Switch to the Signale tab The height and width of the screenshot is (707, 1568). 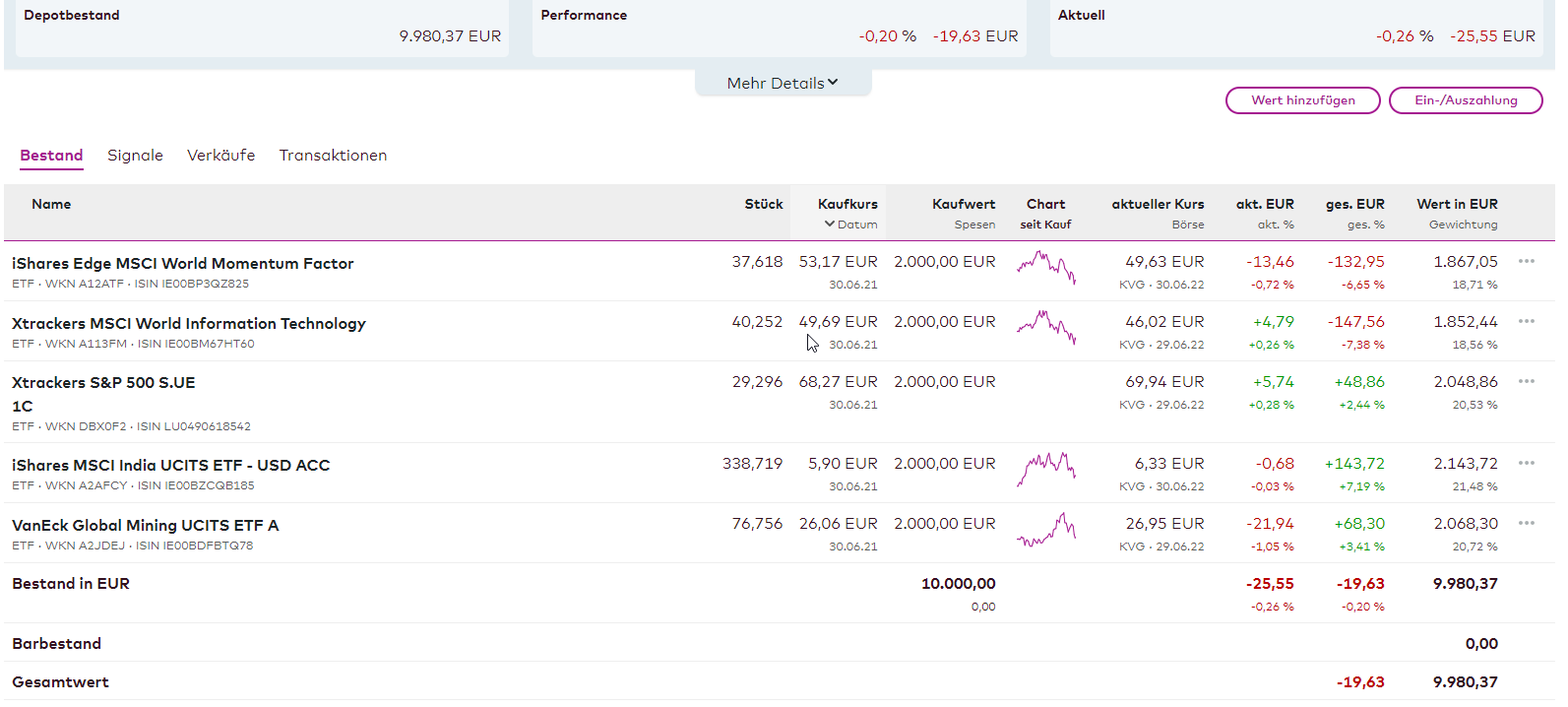[135, 156]
